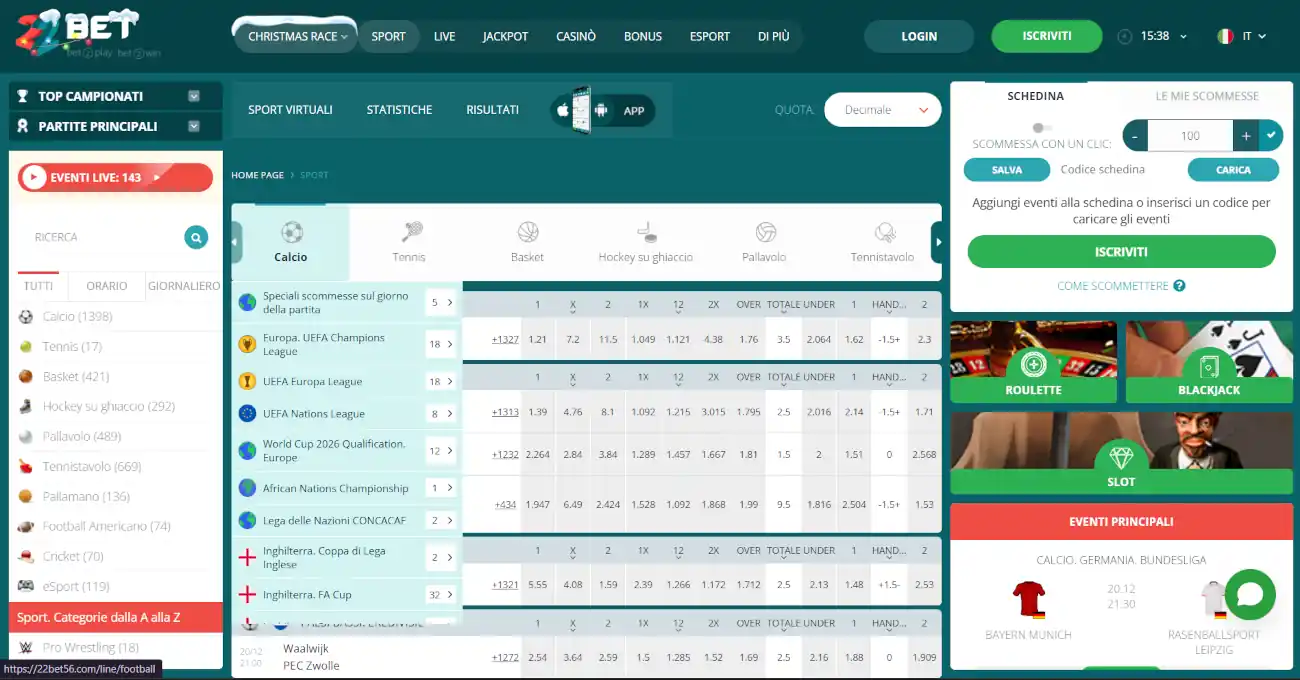The width and height of the screenshot is (1300, 680).
Task: Switch to Le Mie Scommesse tab
Action: (1207, 96)
